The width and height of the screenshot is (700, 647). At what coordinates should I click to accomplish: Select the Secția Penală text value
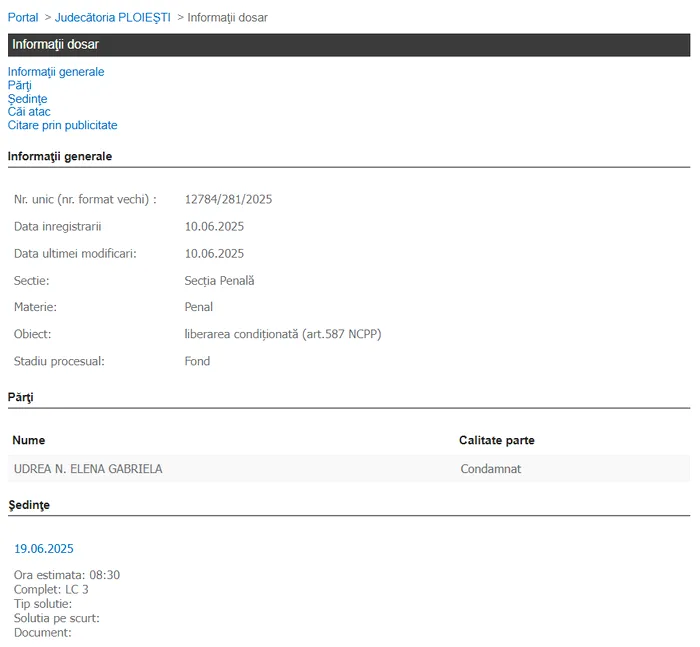pos(219,280)
